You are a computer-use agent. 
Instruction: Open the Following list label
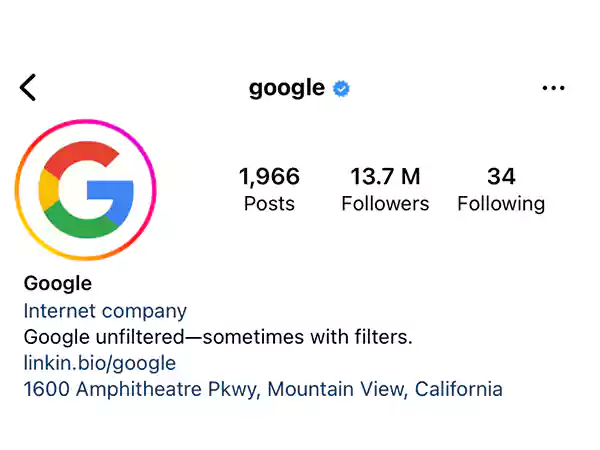pyautogui.click(x=501, y=204)
